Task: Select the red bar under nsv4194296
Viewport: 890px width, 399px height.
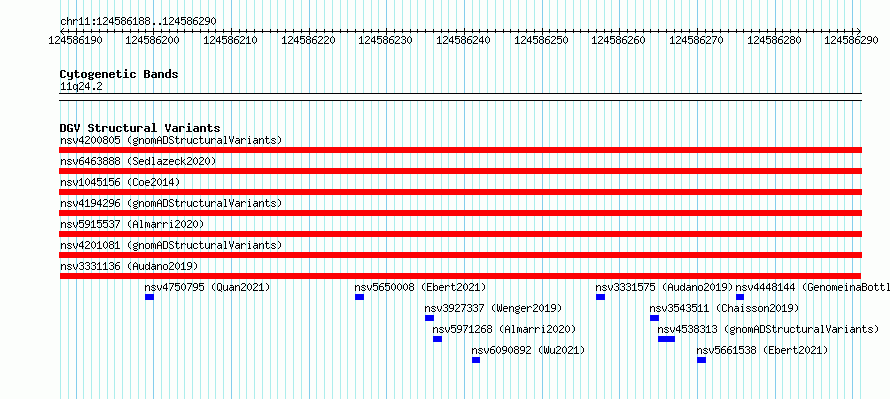Action: (x=460, y=213)
